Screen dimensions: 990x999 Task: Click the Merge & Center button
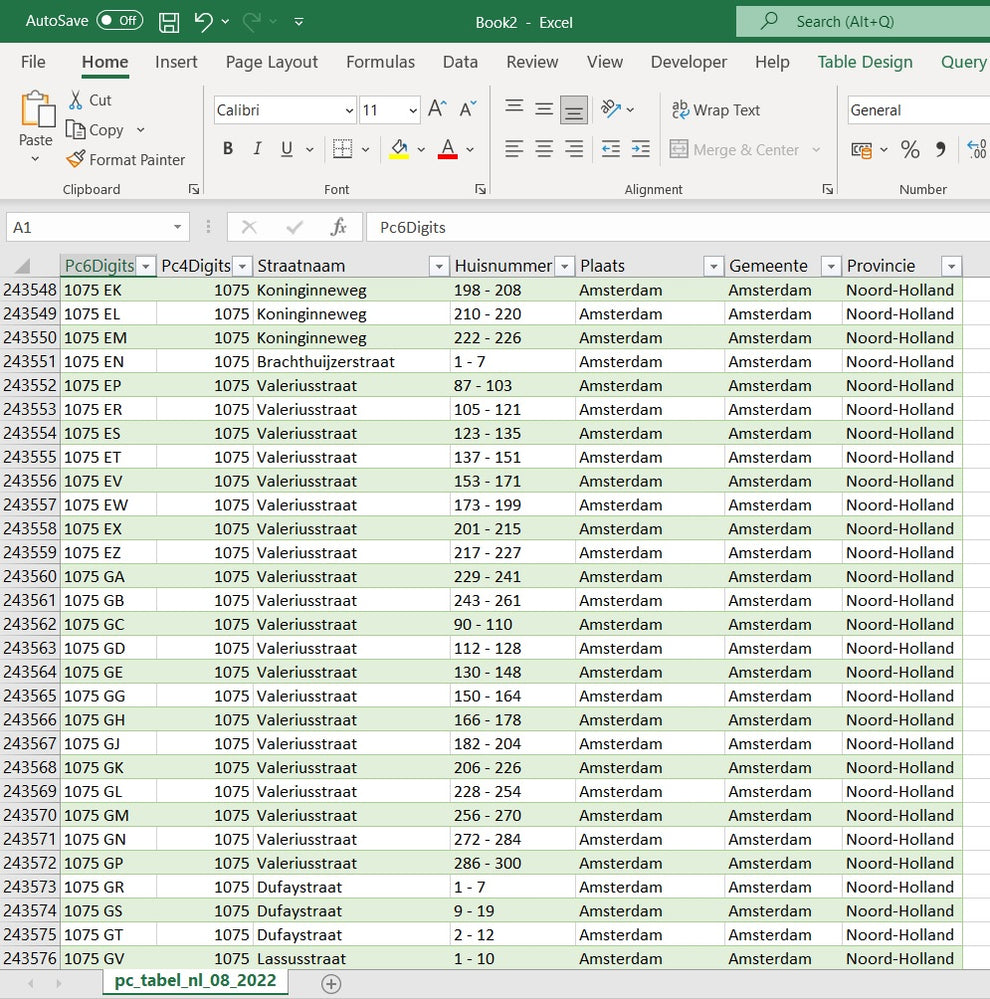[736, 149]
